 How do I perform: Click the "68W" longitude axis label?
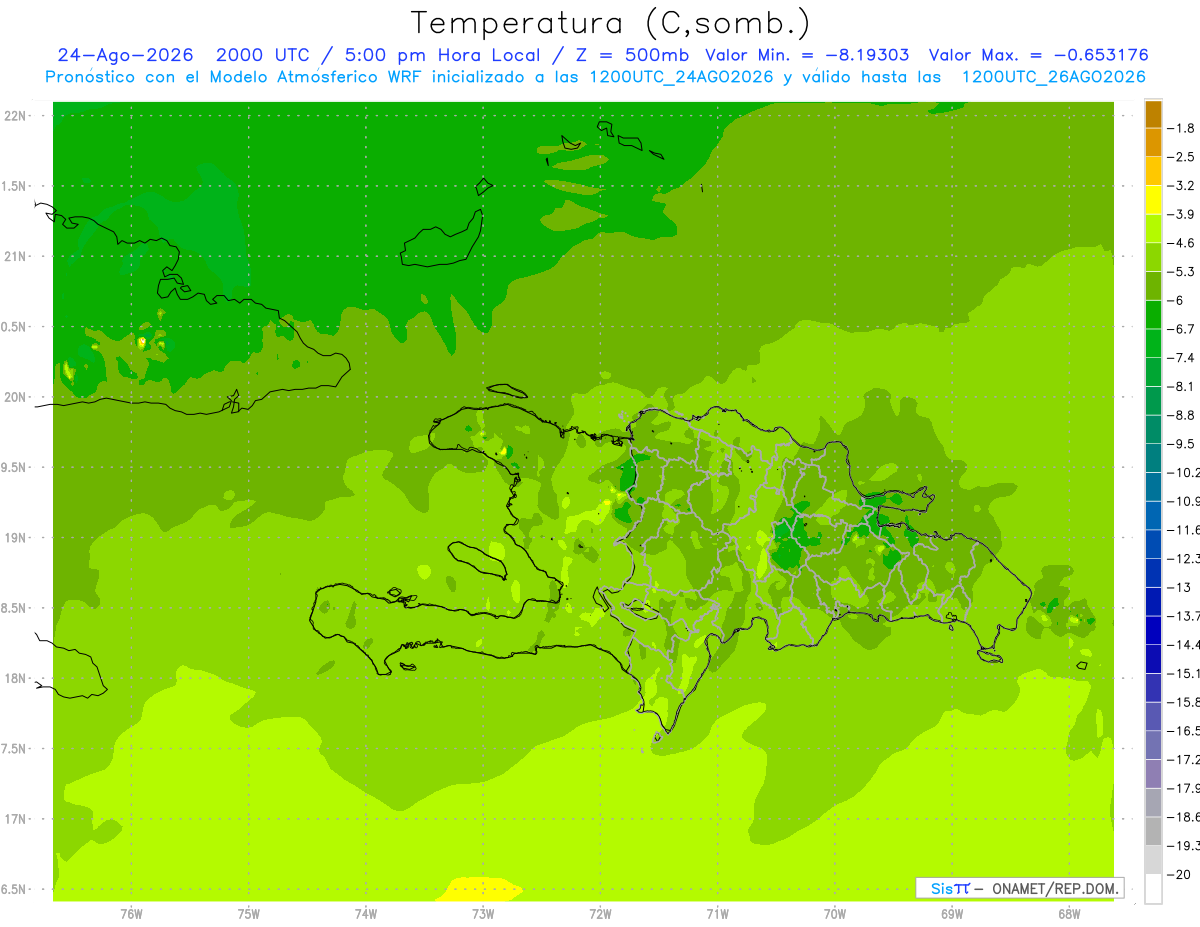coord(1069,913)
